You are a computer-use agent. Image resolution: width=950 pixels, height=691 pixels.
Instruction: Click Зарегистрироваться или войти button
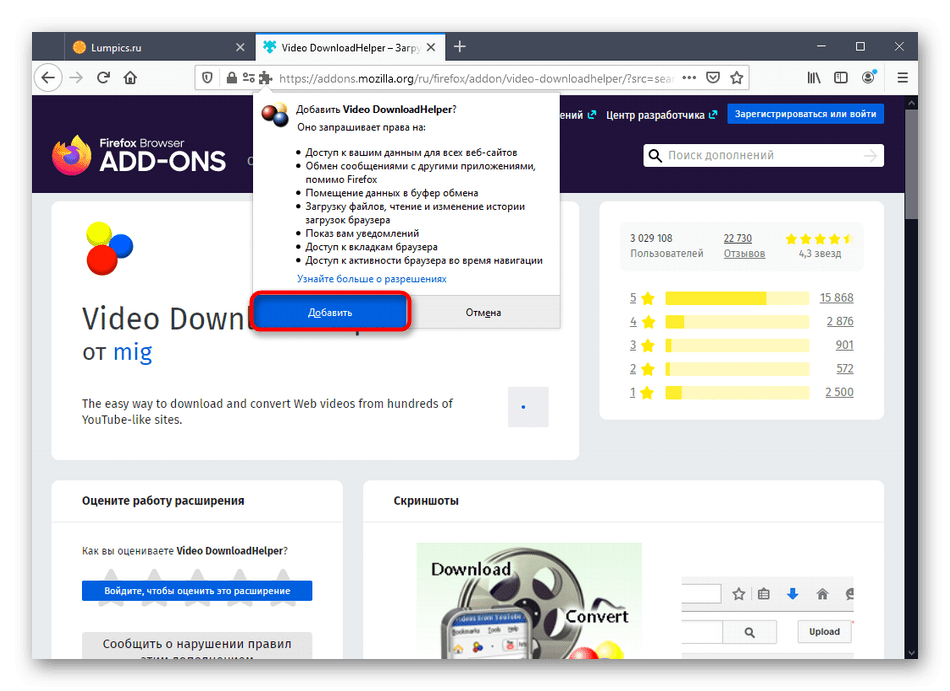805,114
